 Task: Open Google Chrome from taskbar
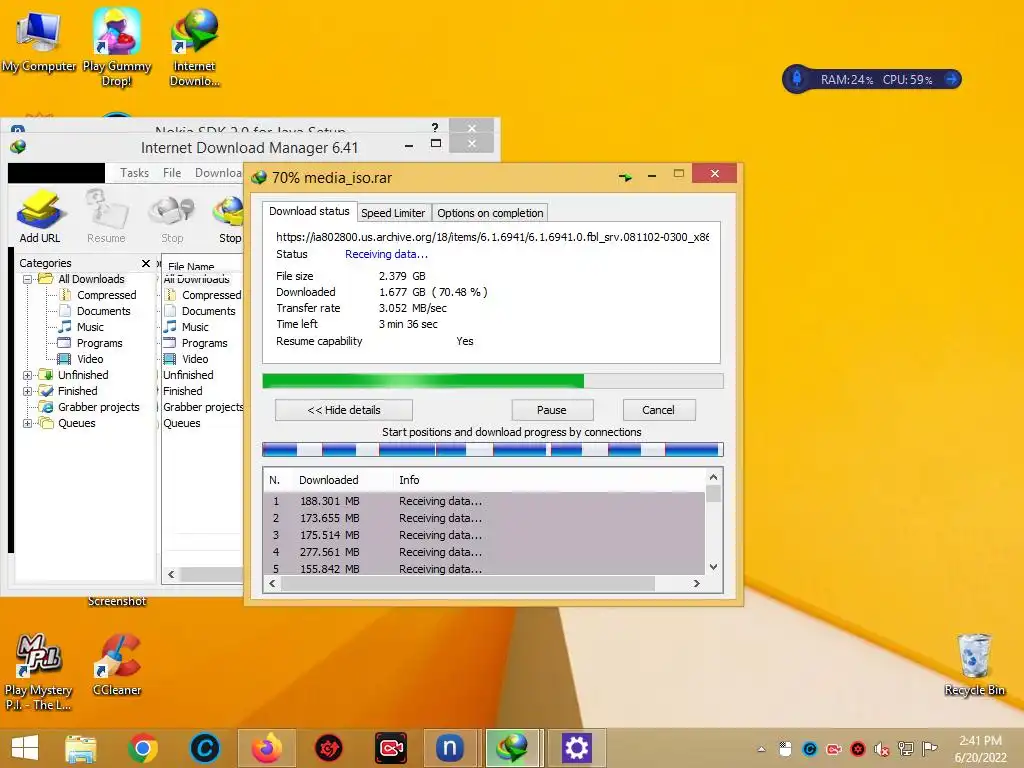tap(142, 748)
